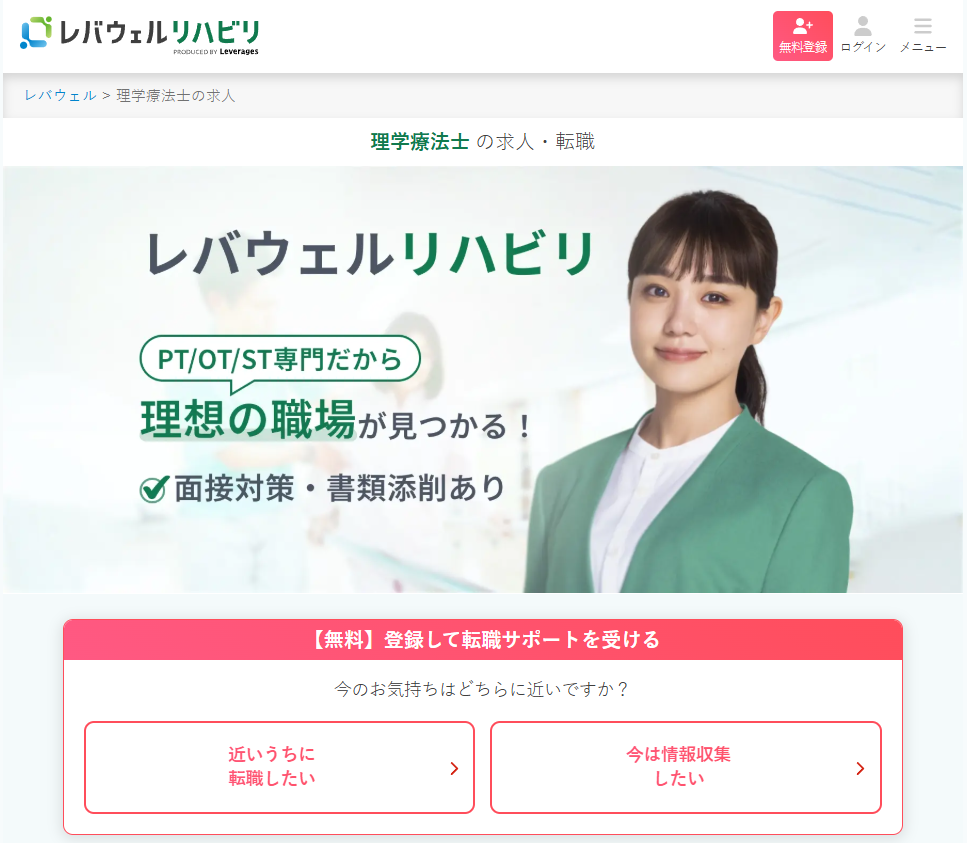
Task: Click the 【無料】登録して転職サポートを受ける header bar
Action: click(x=483, y=639)
